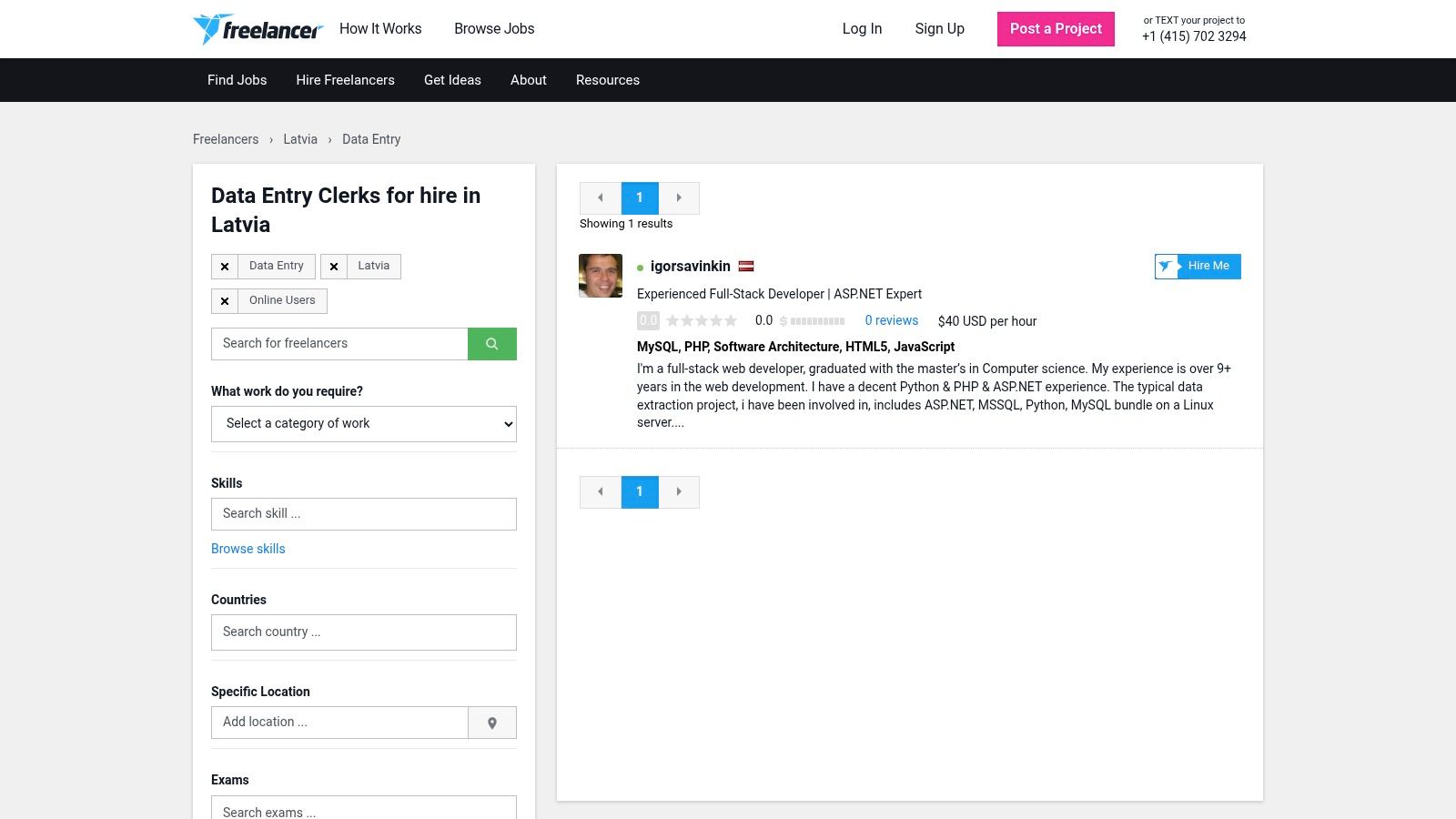Click the Freelancer logo

[258, 29]
